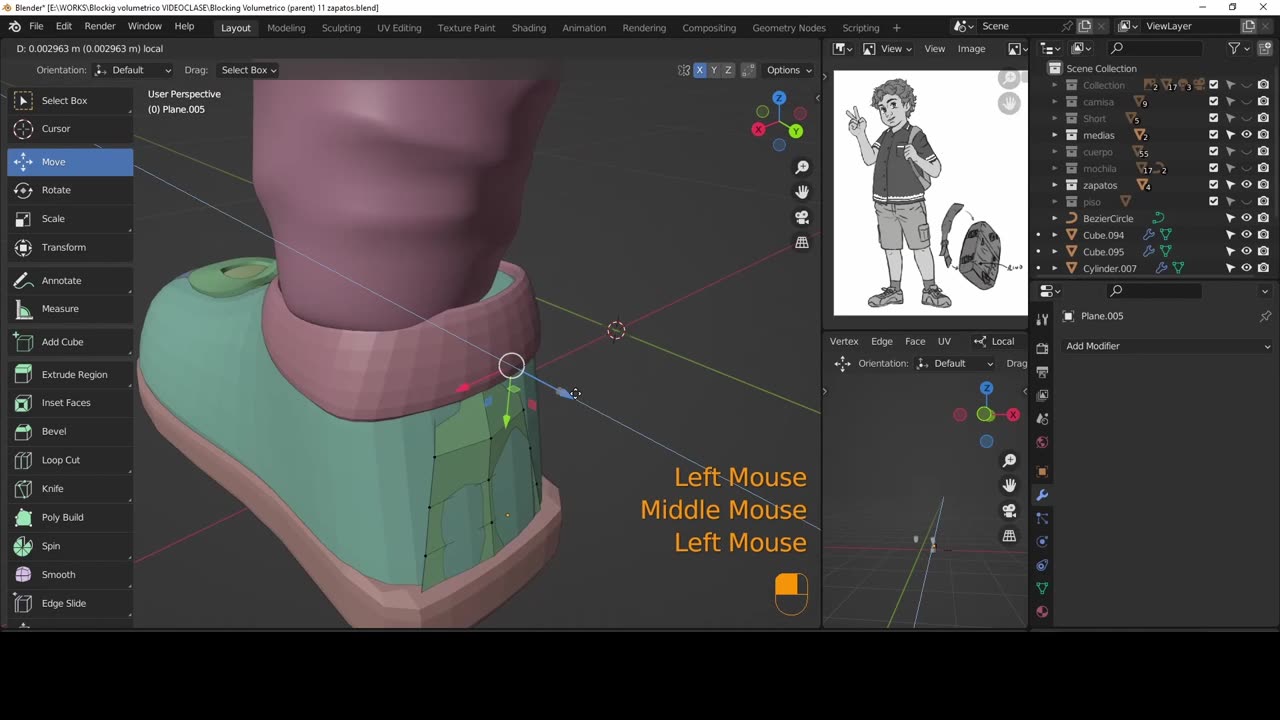Screen dimensions: 1280x720
Task: Activate the Annotate tool
Action: pyautogui.click(x=70, y=280)
